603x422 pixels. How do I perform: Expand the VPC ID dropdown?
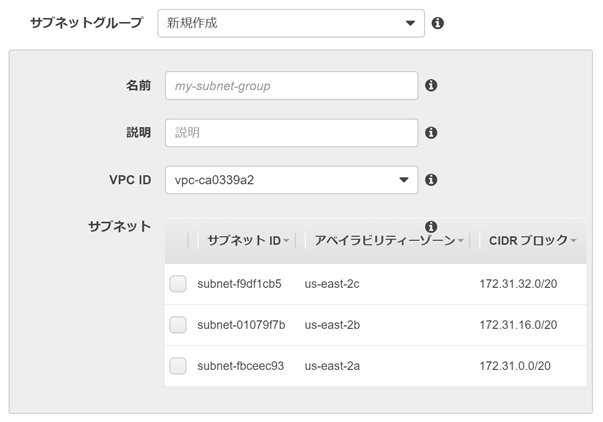pyautogui.click(x=291, y=180)
